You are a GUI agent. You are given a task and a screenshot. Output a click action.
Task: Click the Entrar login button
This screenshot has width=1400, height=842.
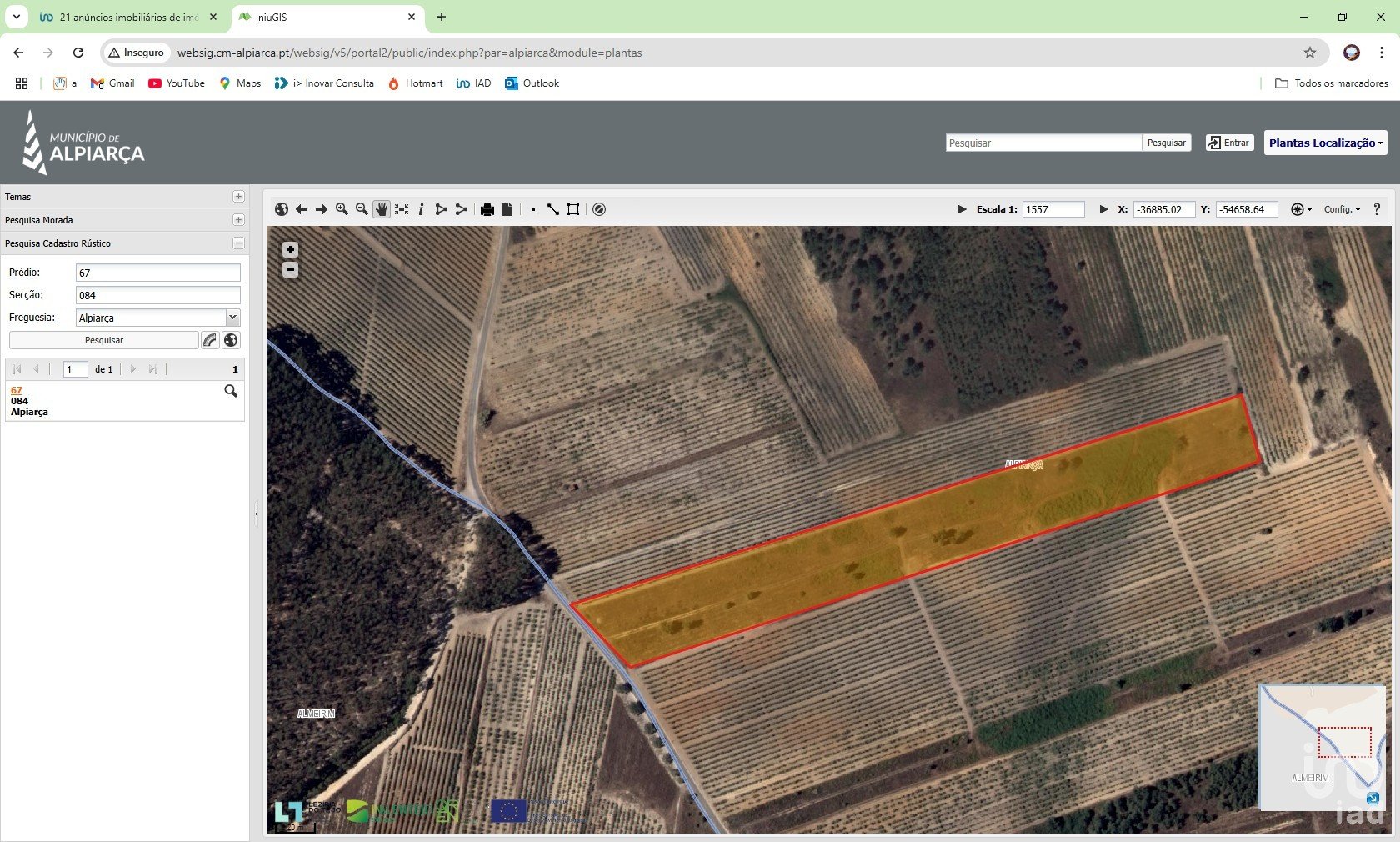[x=1230, y=143]
